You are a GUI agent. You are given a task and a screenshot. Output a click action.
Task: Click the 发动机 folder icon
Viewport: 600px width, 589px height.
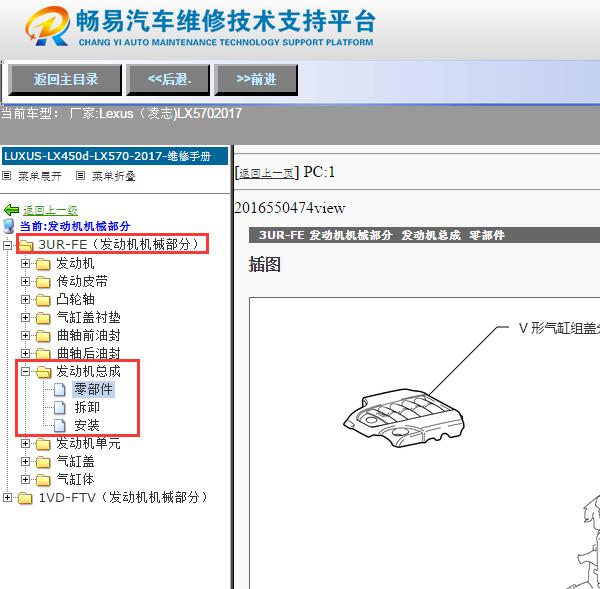(x=43, y=264)
